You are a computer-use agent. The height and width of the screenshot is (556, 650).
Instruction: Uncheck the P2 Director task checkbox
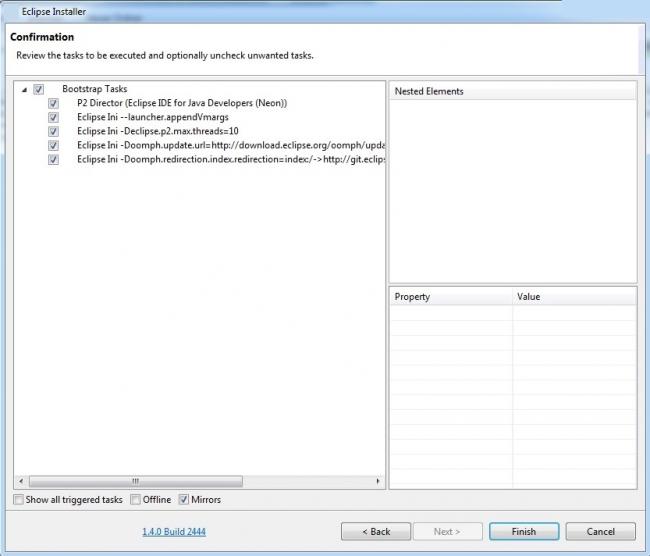[x=53, y=103]
